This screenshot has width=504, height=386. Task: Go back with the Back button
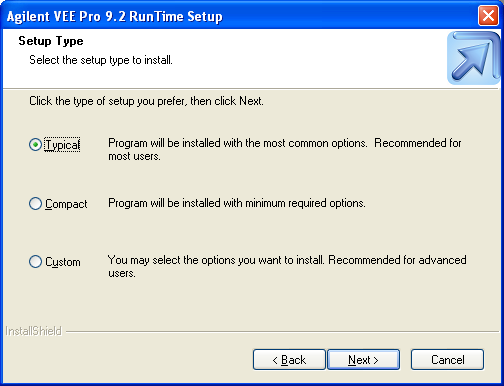[289, 360]
